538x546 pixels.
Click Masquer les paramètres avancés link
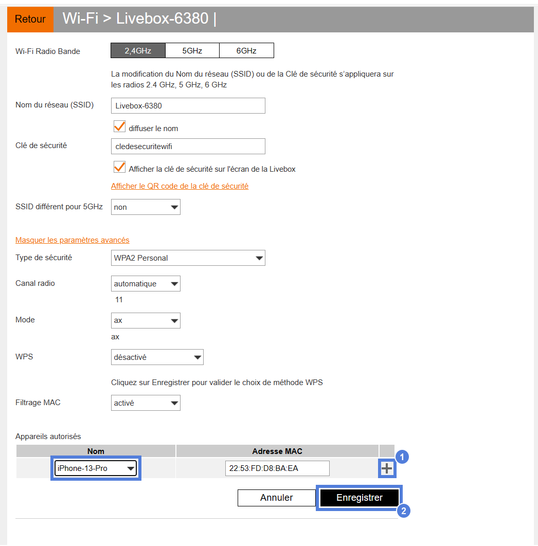click(x=72, y=240)
